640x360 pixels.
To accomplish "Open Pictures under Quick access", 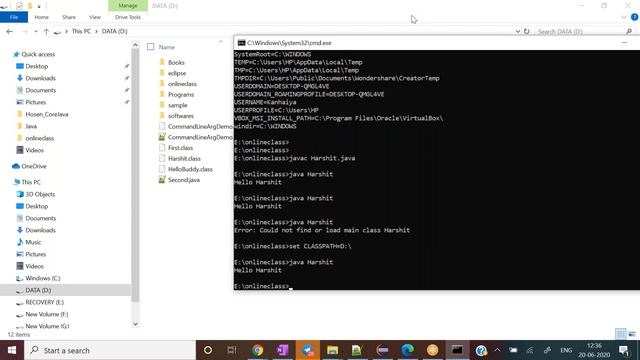I will click(36, 102).
